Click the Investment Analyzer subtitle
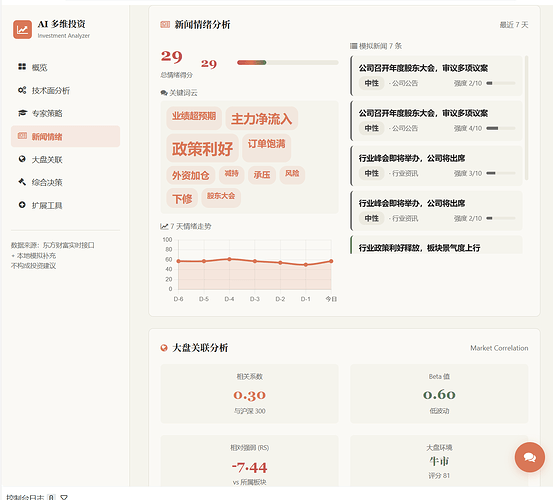The height and width of the screenshot is (500, 553). click(x=64, y=36)
